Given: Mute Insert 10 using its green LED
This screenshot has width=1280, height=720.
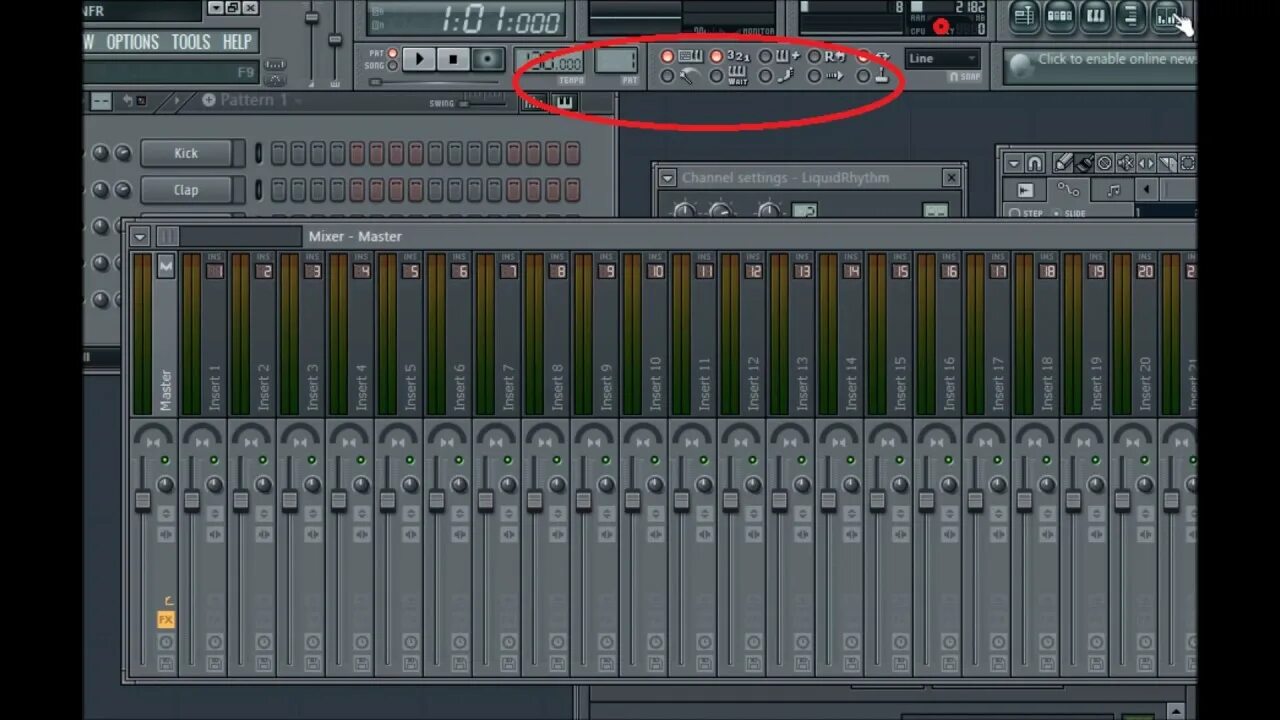Looking at the screenshot, I should pyautogui.click(x=655, y=460).
